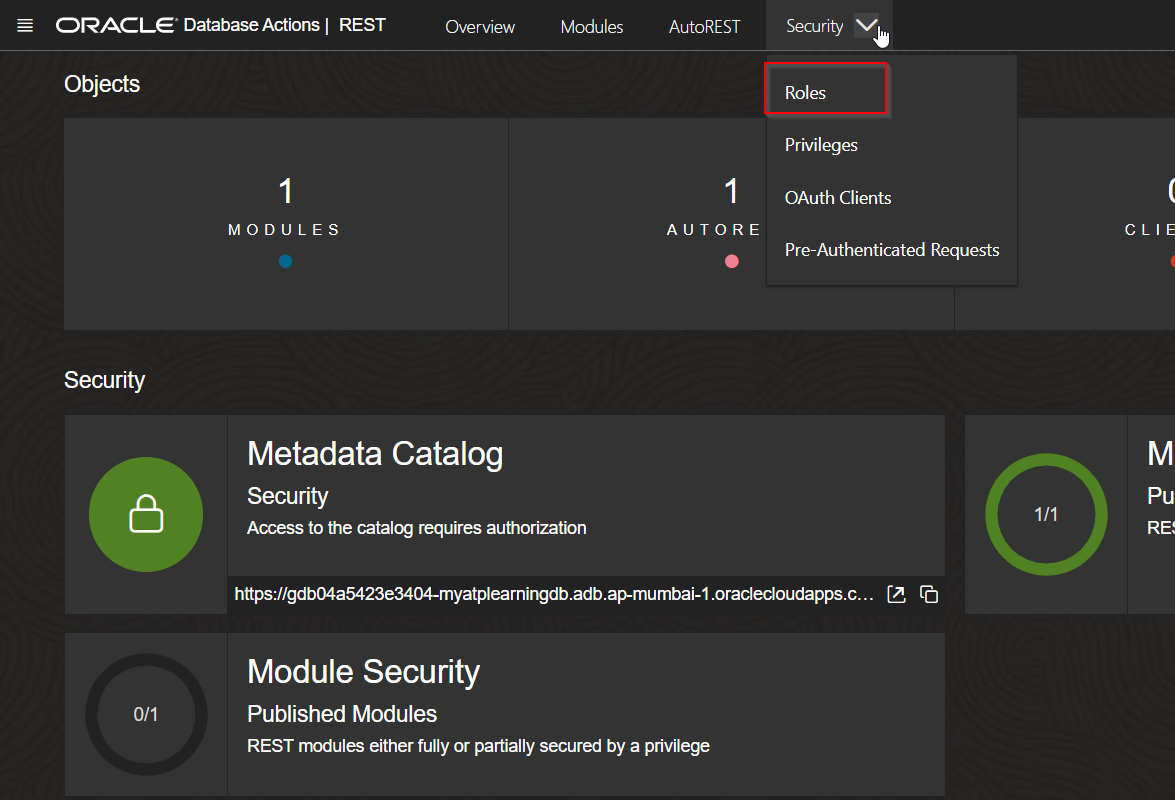Viewport: 1175px width, 800px height.
Task: Click the 0/1 Module Security ring
Action: 146,714
